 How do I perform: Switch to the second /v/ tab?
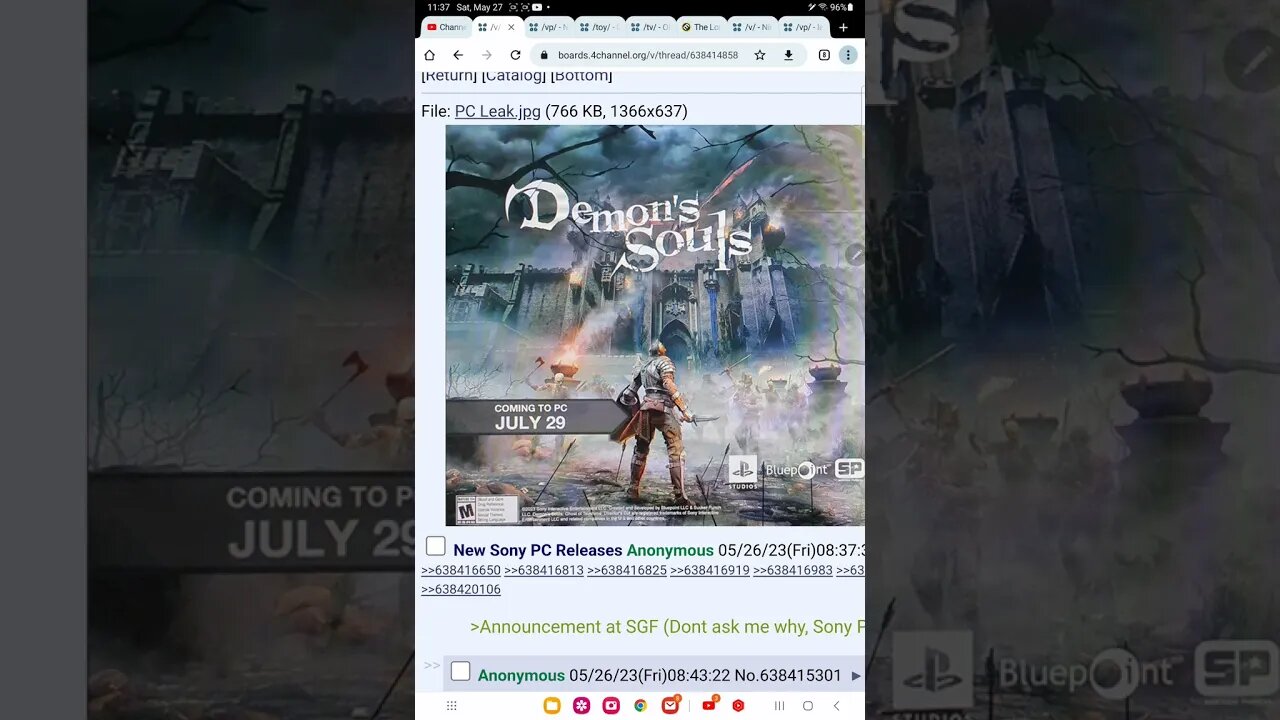click(x=752, y=27)
